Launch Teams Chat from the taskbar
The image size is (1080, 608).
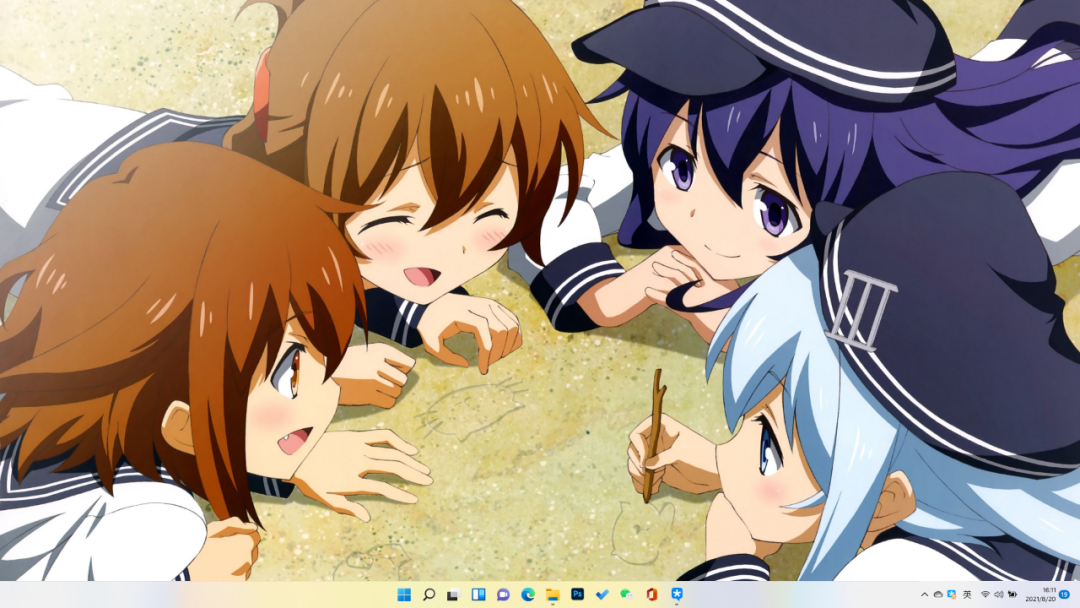click(x=503, y=594)
